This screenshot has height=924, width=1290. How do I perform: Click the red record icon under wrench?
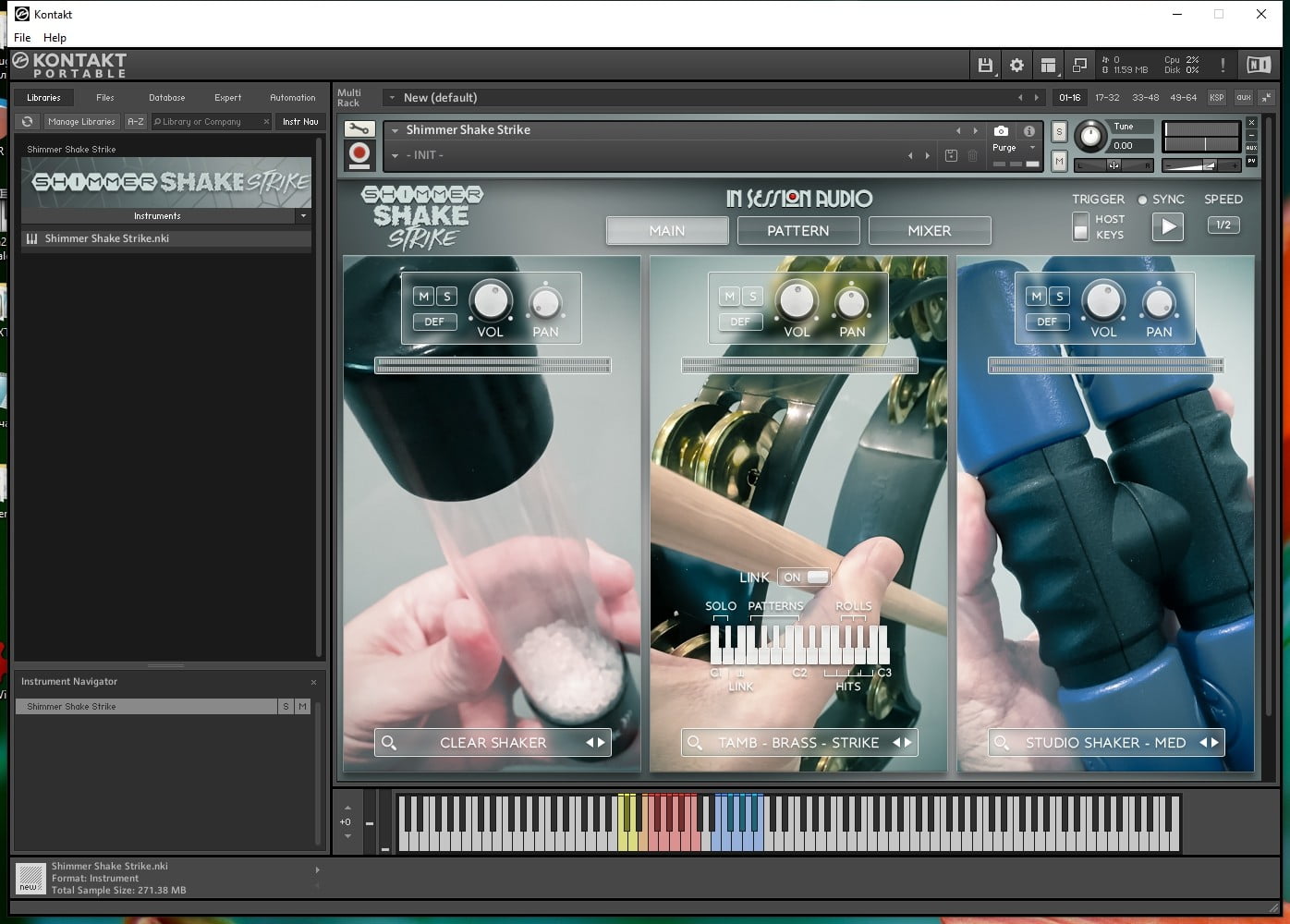[359, 154]
